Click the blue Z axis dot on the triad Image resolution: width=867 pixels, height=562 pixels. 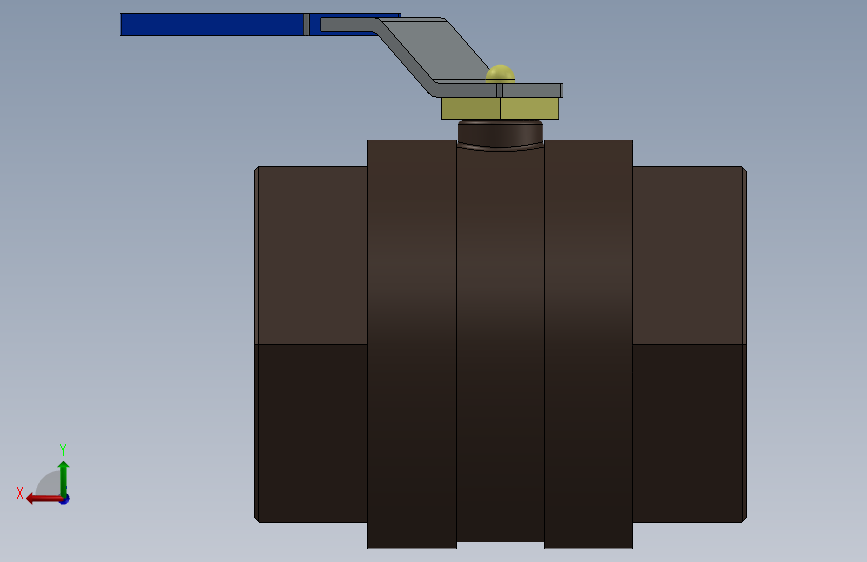[65, 500]
